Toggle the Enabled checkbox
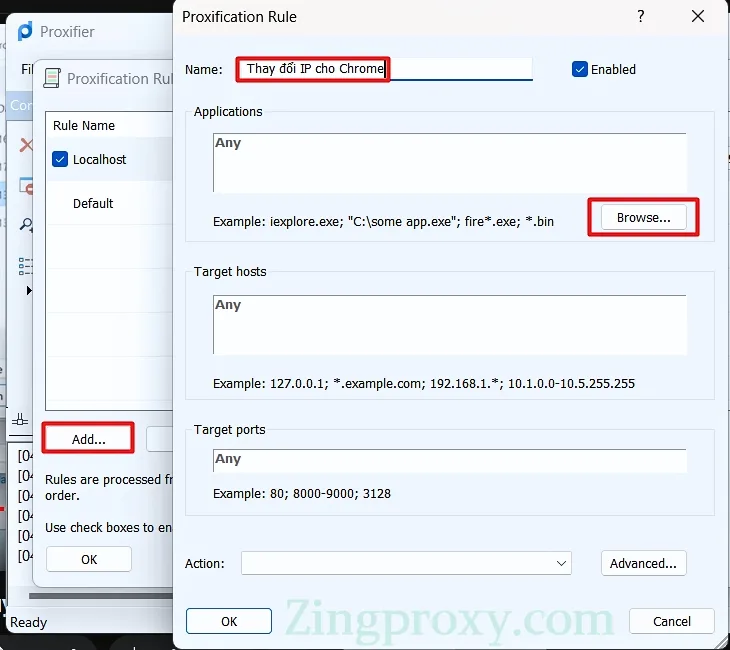Image resolution: width=730 pixels, height=650 pixels. click(x=580, y=69)
